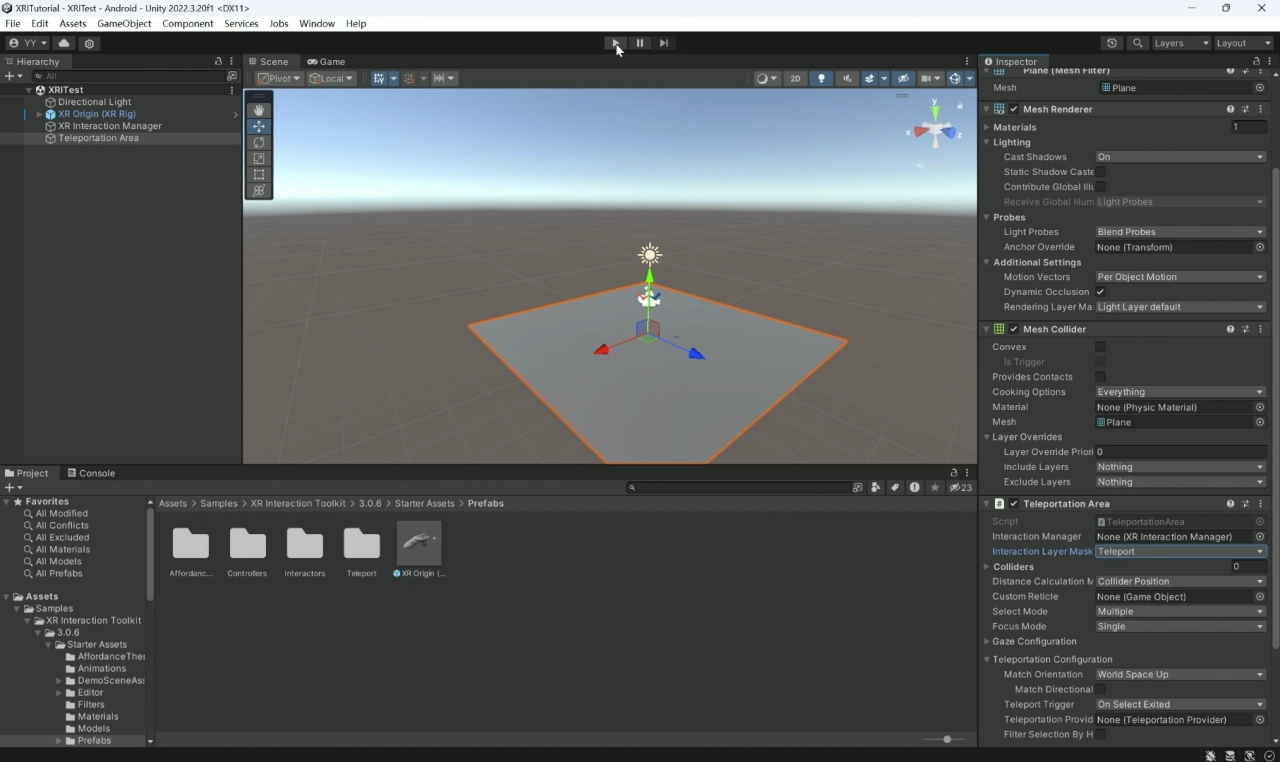This screenshot has height=762, width=1280.
Task: Open Project search by label icon
Action: tap(895, 487)
